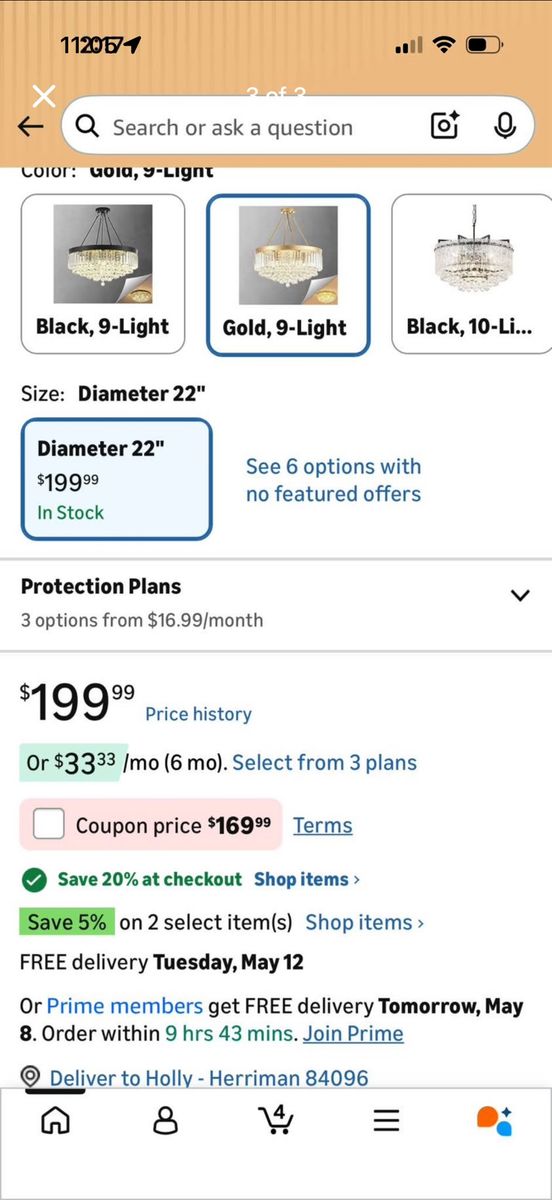Screen dimensions: 552x1200
Task: Select Gold, 9-Light color option
Action: (288, 274)
